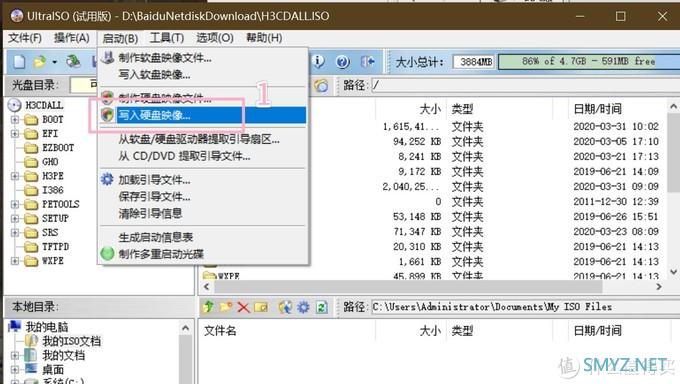The width and height of the screenshot is (680, 384).
Task: Click the New file toolbar icon
Action: tap(19, 62)
